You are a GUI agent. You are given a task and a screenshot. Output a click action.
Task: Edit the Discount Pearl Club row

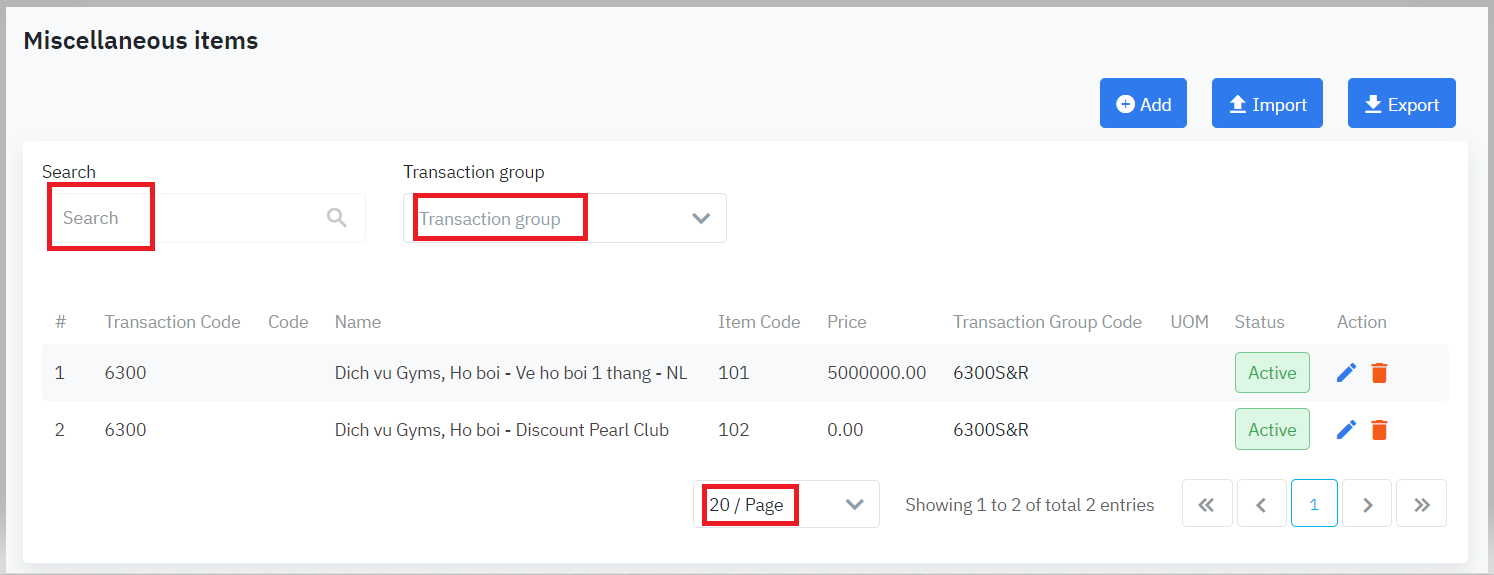[x=1346, y=430]
